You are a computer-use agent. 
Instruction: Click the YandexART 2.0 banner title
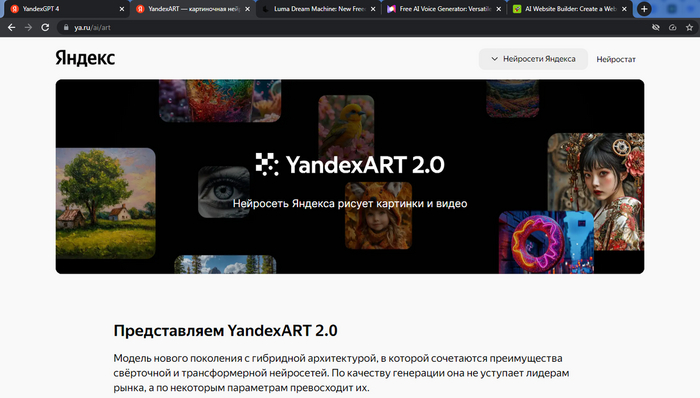pyautogui.click(x=365, y=165)
